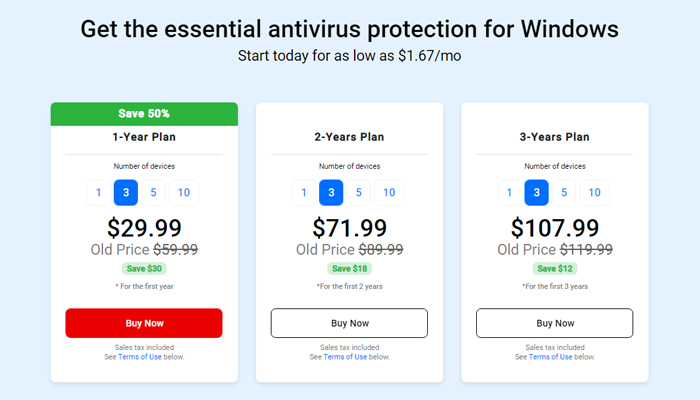Click Buy Now for 2-Years Plan
Image resolution: width=700 pixels, height=400 pixels.
(349, 323)
